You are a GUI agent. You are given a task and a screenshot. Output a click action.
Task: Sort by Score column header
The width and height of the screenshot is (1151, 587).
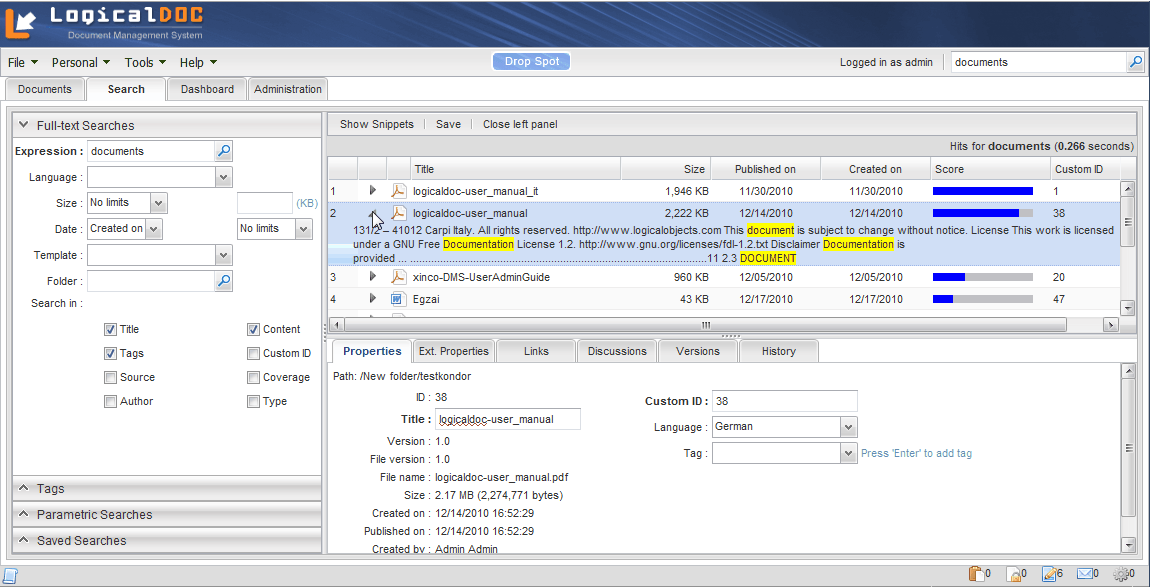(990, 169)
